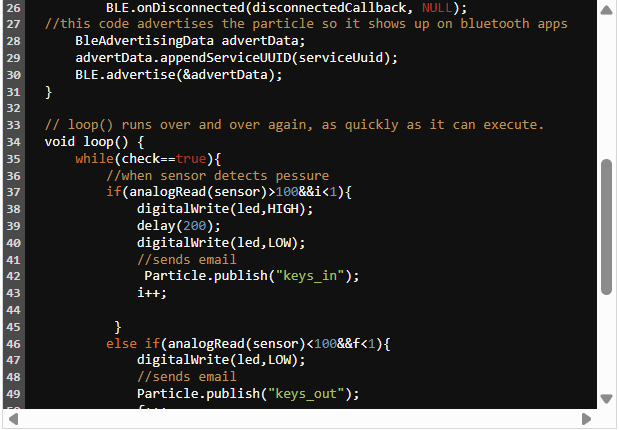This screenshot has height=430, width=619.
Task: Click the vertical scrollbar thumb
Action: (606, 226)
